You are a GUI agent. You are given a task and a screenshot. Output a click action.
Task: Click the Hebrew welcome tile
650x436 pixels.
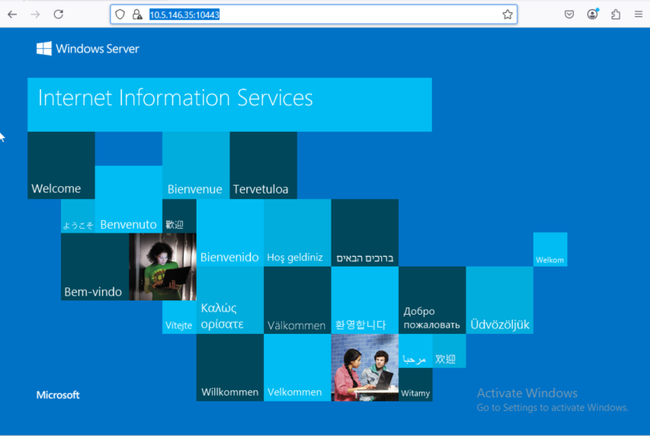tap(365, 233)
